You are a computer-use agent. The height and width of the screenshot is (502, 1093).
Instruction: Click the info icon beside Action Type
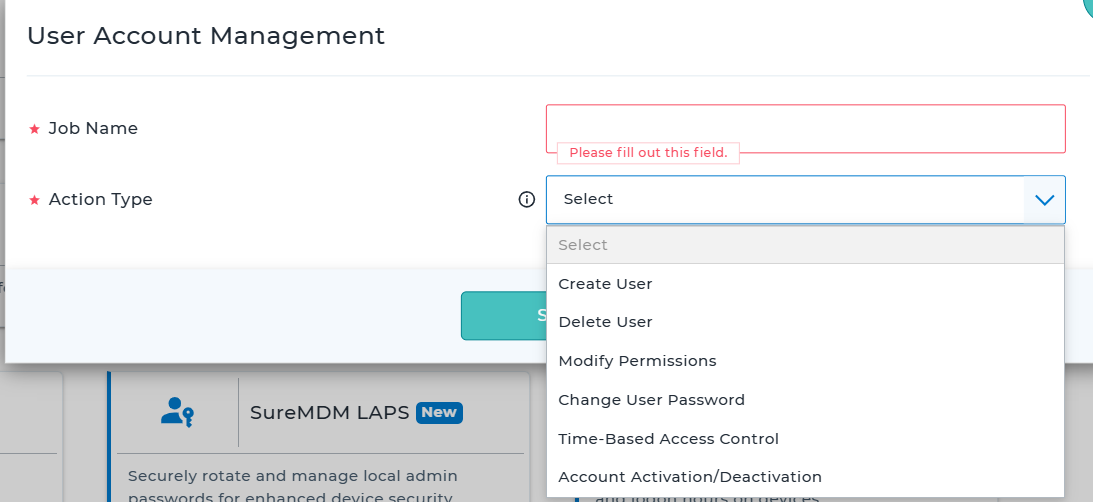coord(527,200)
